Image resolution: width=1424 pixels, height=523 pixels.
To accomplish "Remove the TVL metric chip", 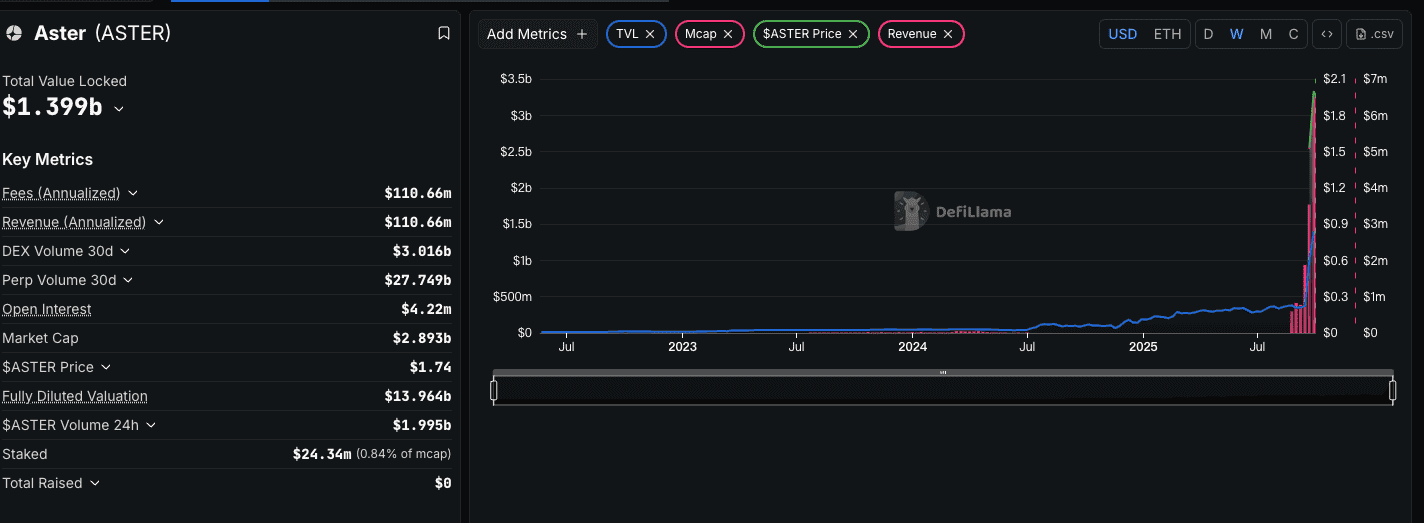I will [650, 34].
